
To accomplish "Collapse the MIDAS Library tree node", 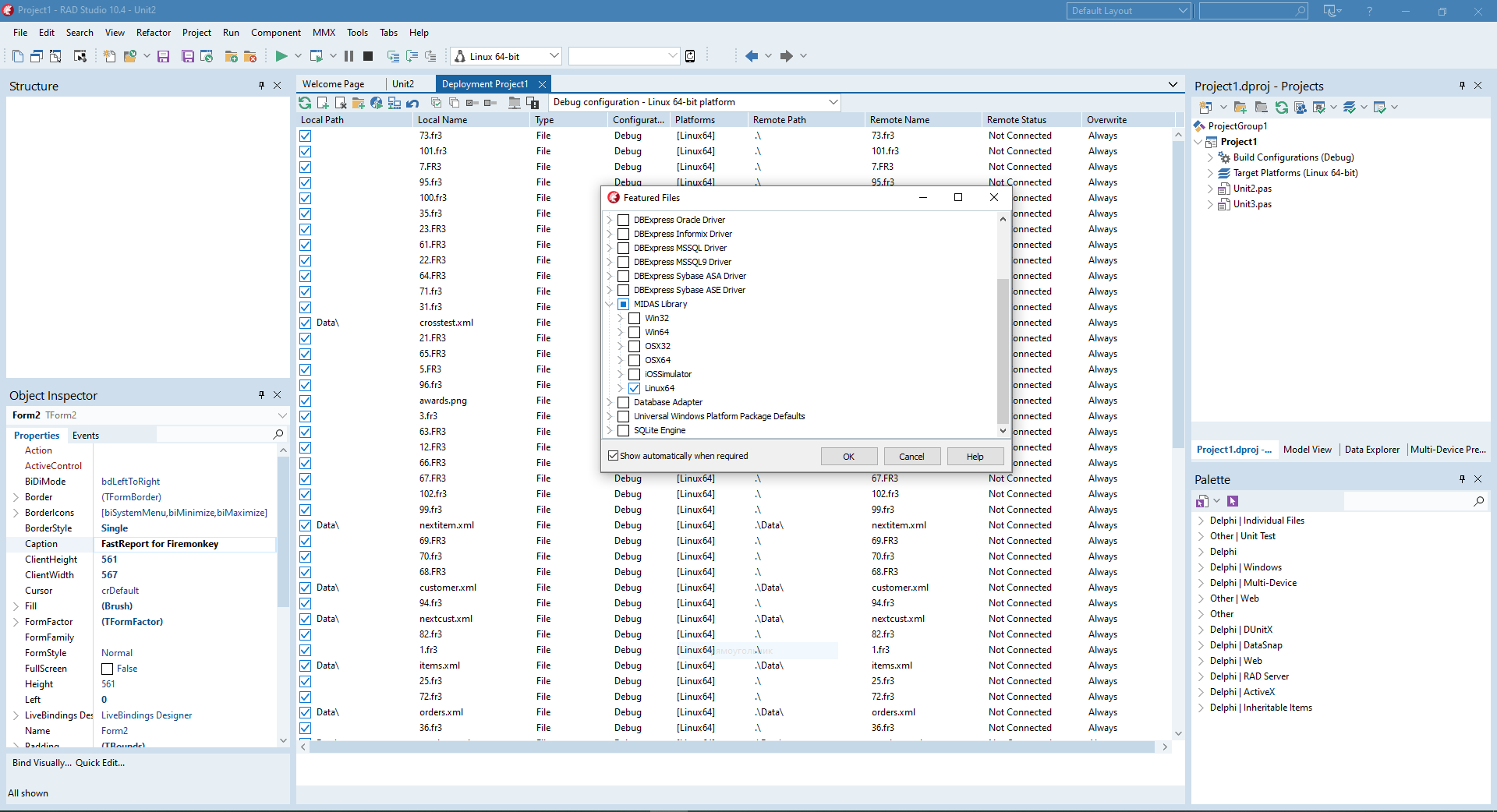I will pos(610,304).
